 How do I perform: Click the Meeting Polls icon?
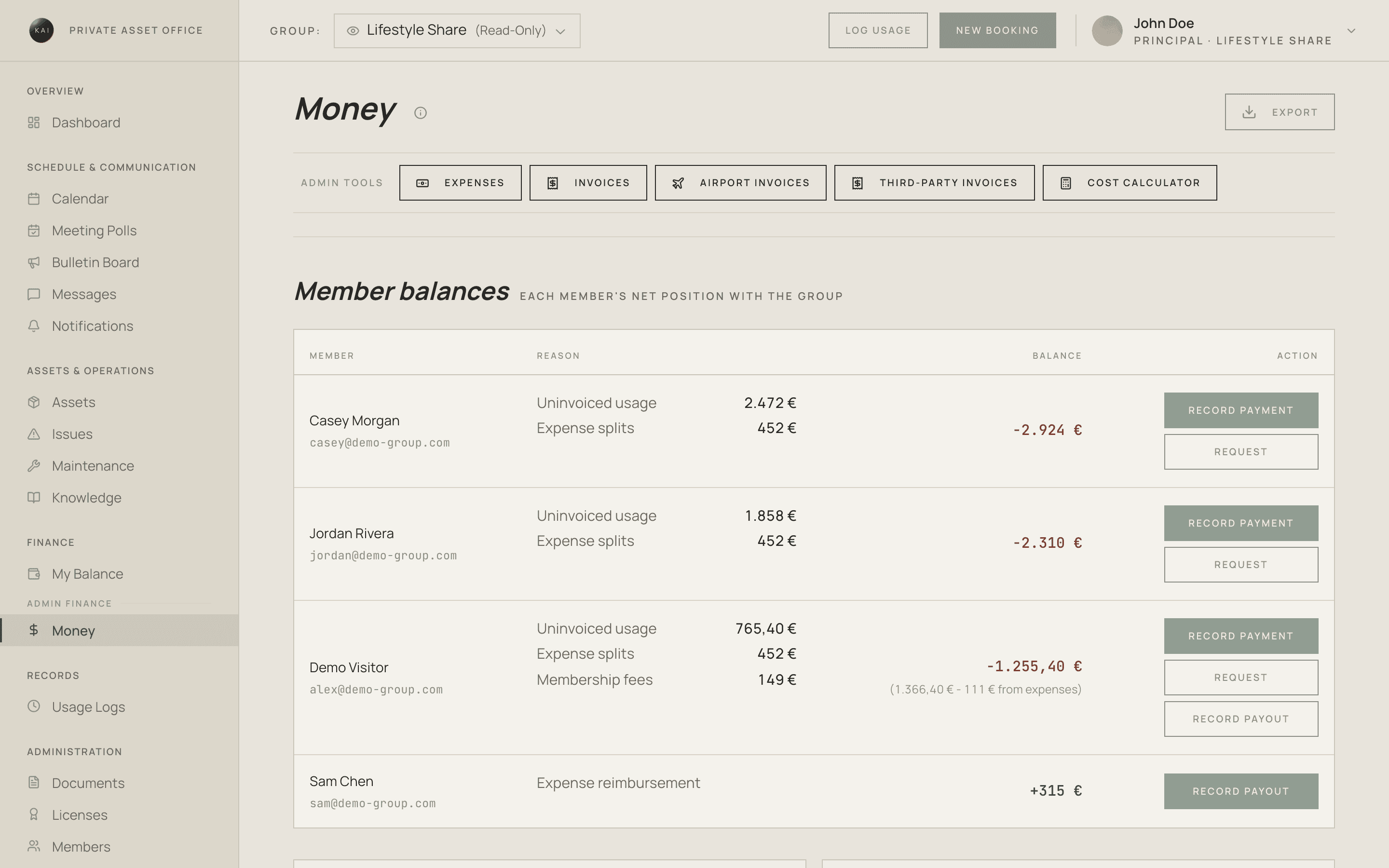point(34,230)
